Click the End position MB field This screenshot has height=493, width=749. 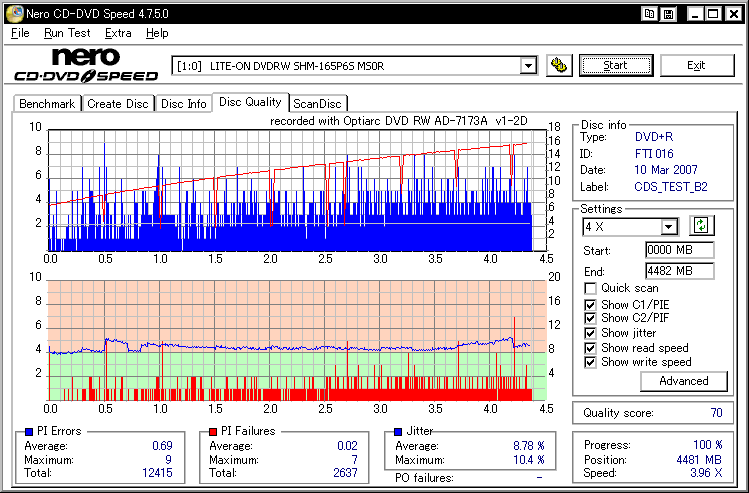[679, 271]
